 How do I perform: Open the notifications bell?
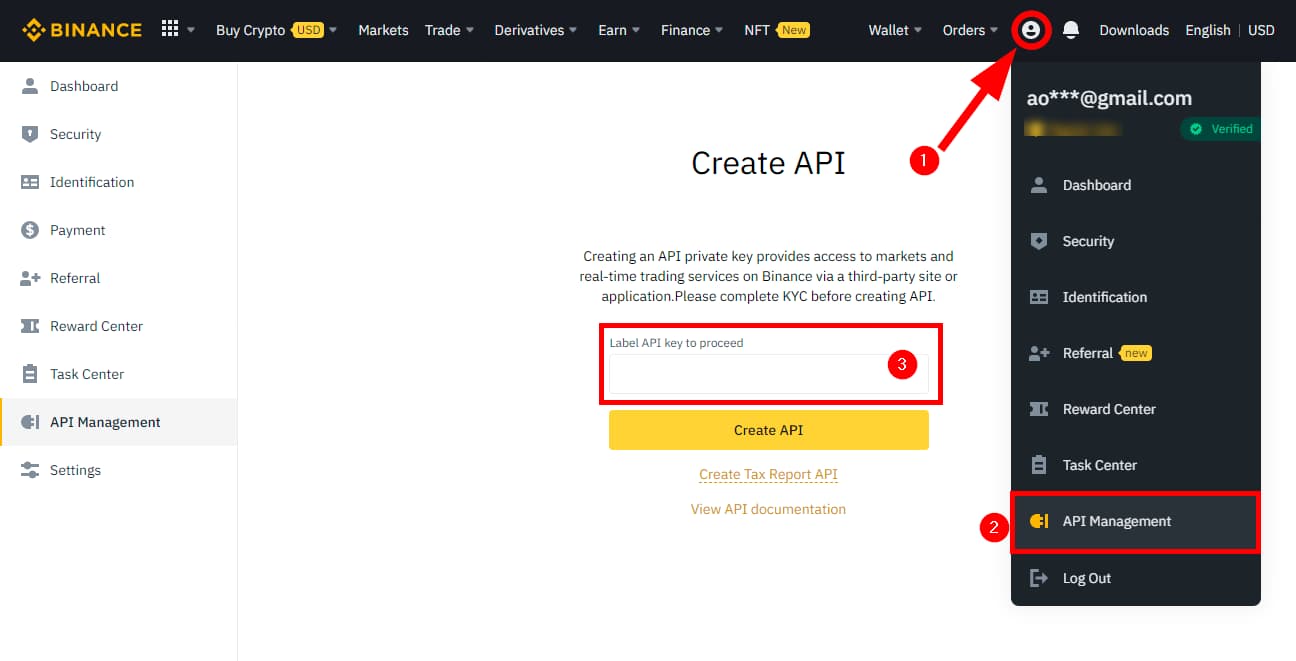pos(1071,30)
